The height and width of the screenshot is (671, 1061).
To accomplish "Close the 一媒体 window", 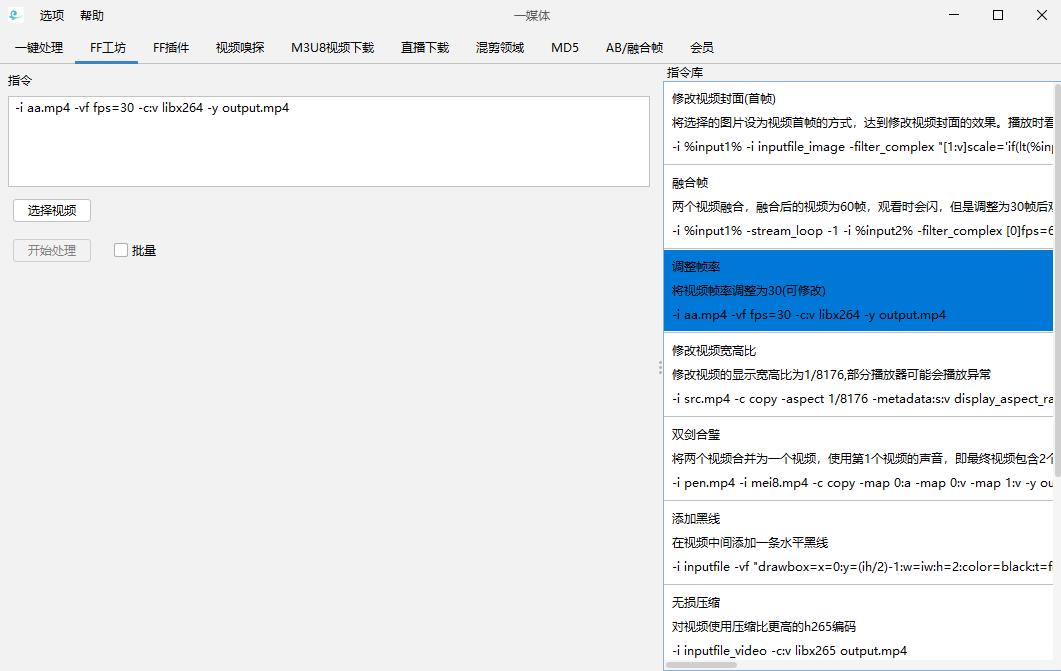I will (x=1041, y=15).
